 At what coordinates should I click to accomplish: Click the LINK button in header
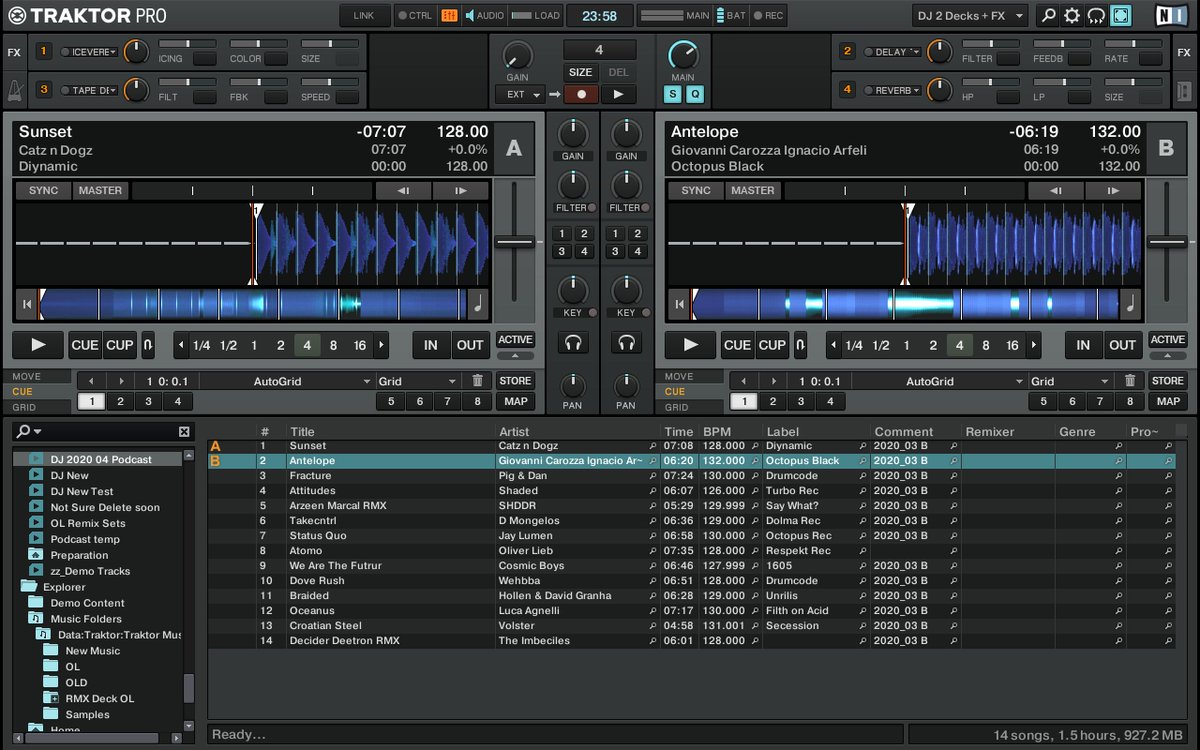[x=365, y=16]
